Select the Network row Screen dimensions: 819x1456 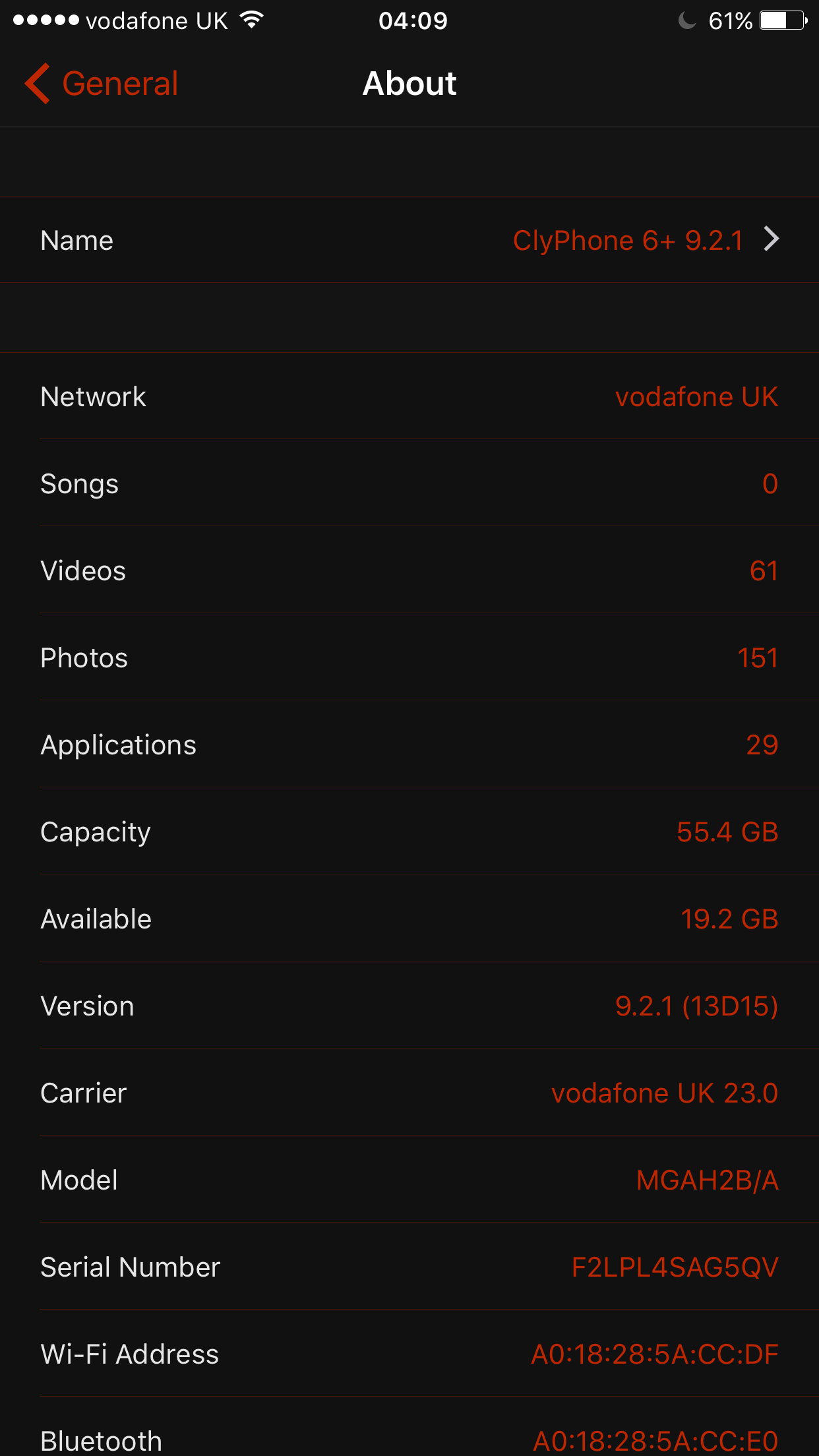(x=409, y=397)
